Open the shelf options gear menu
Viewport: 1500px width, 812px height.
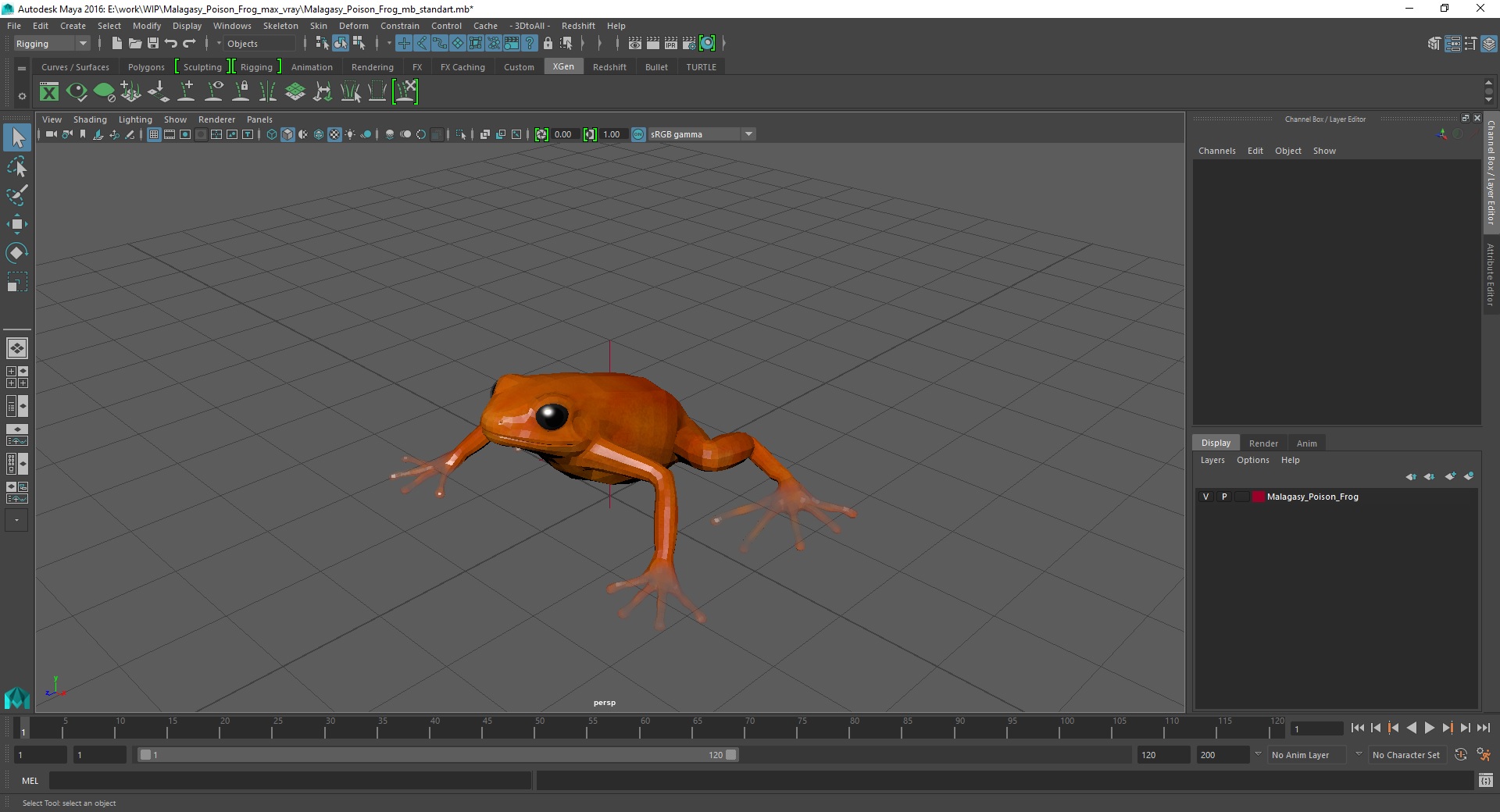click(x=22, y=96)
